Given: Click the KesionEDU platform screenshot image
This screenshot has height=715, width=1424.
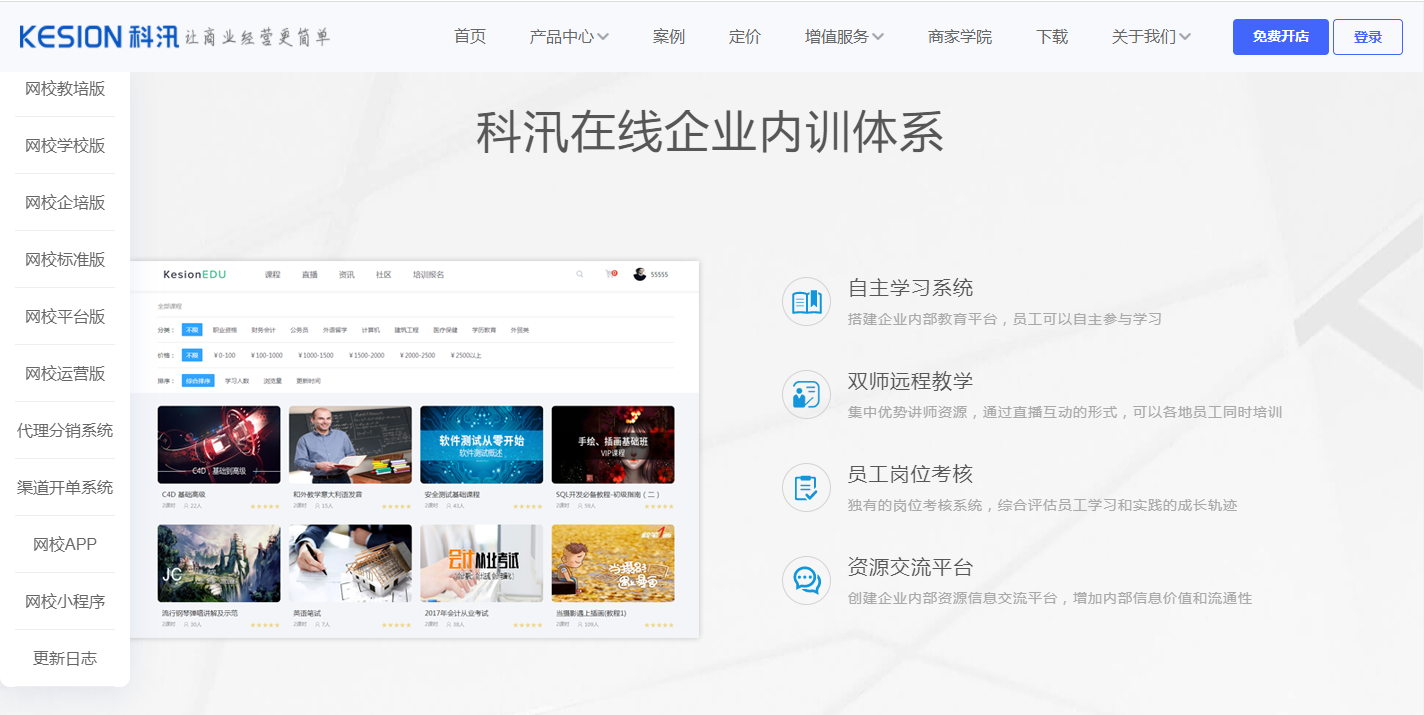Looking at the screenshot, I should [x=415, y=449].
